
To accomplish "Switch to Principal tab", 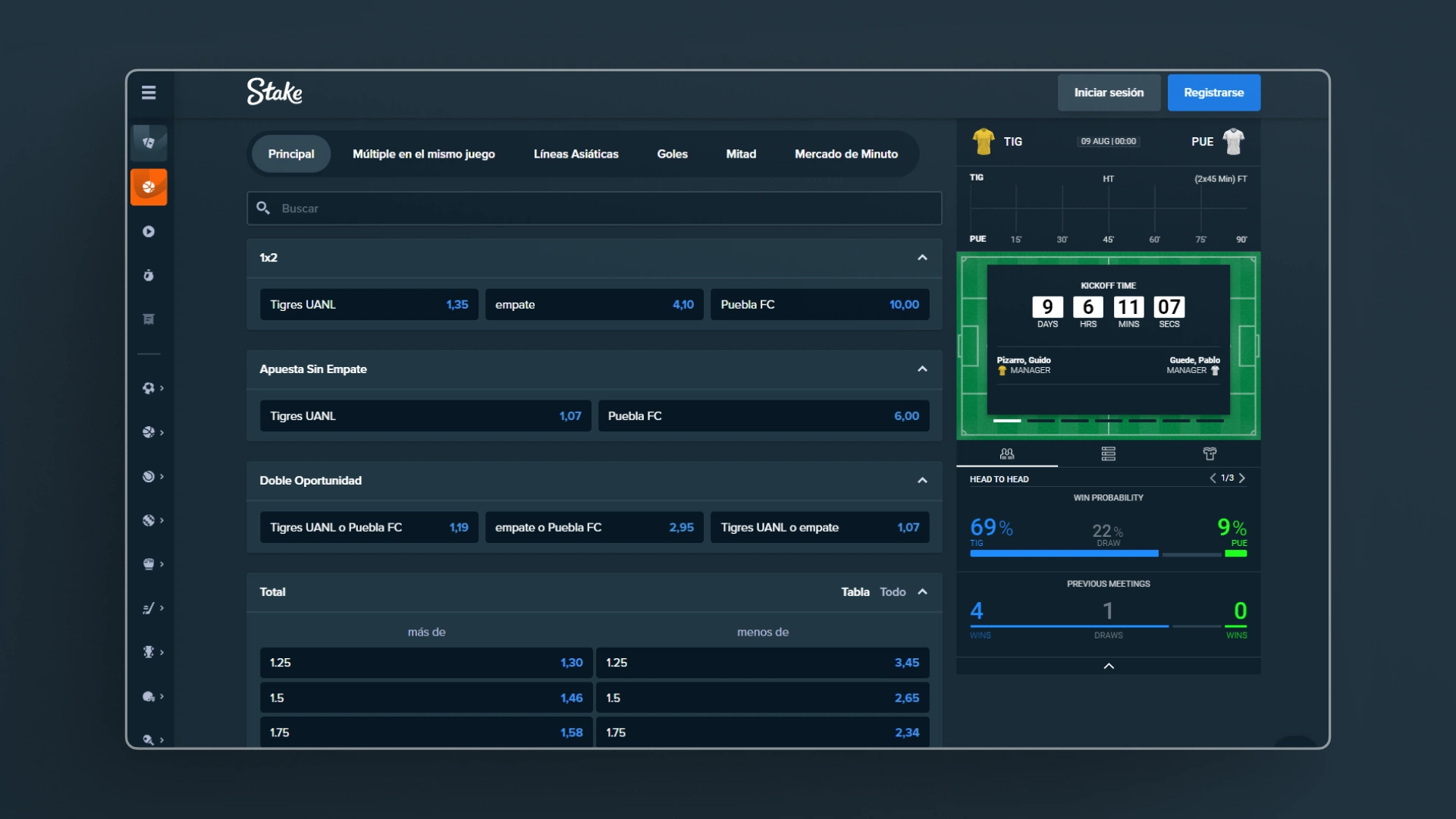I will click(291, 154).
